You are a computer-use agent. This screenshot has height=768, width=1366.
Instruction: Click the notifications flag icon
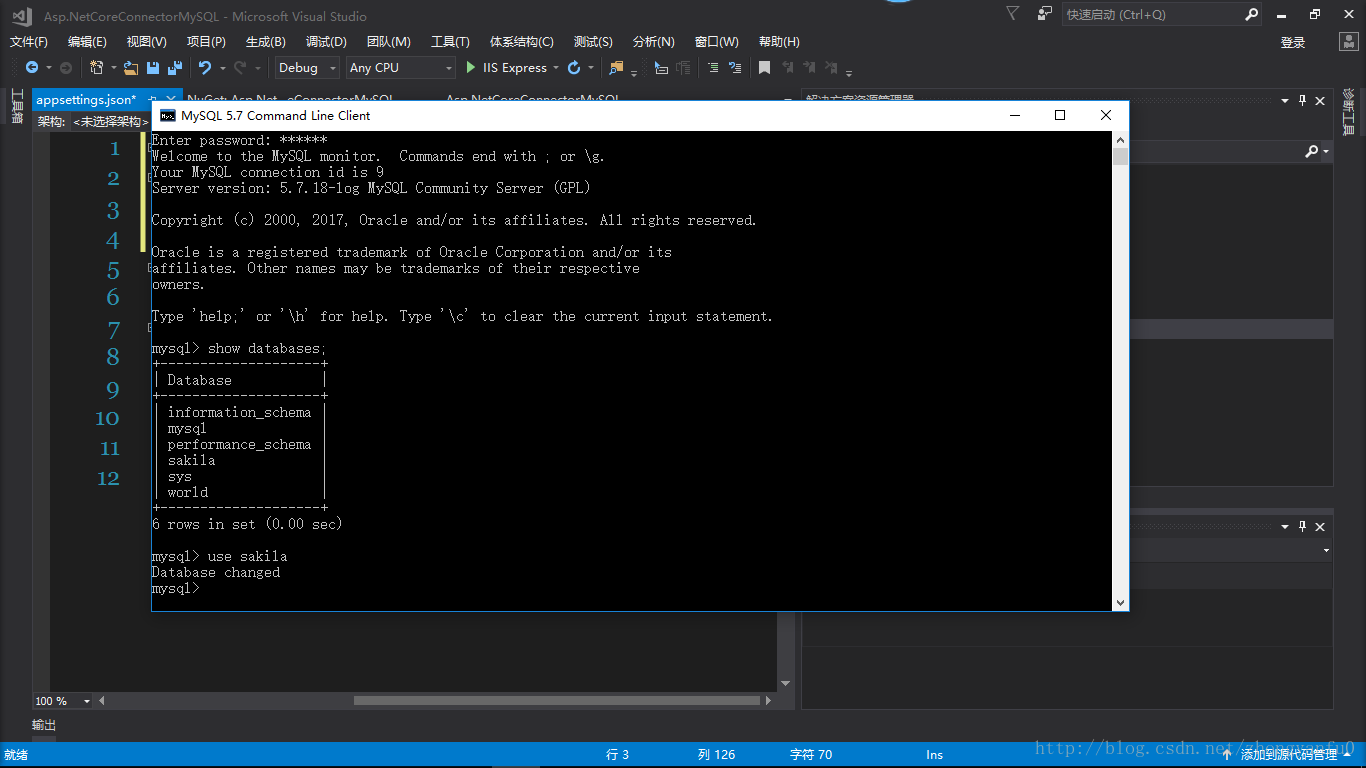(x=1013, y=14)
